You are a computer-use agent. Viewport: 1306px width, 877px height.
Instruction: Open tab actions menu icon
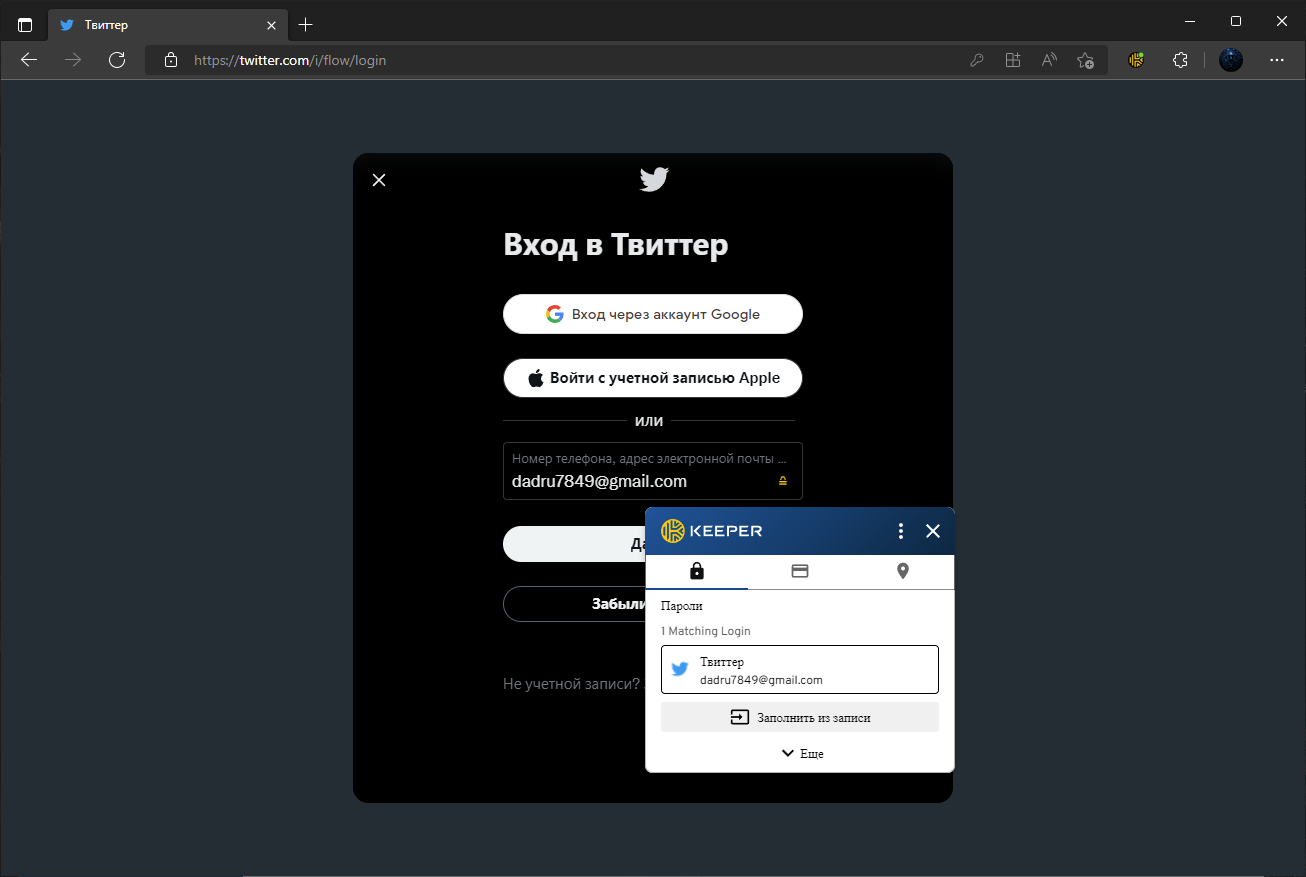pos(25,24)
